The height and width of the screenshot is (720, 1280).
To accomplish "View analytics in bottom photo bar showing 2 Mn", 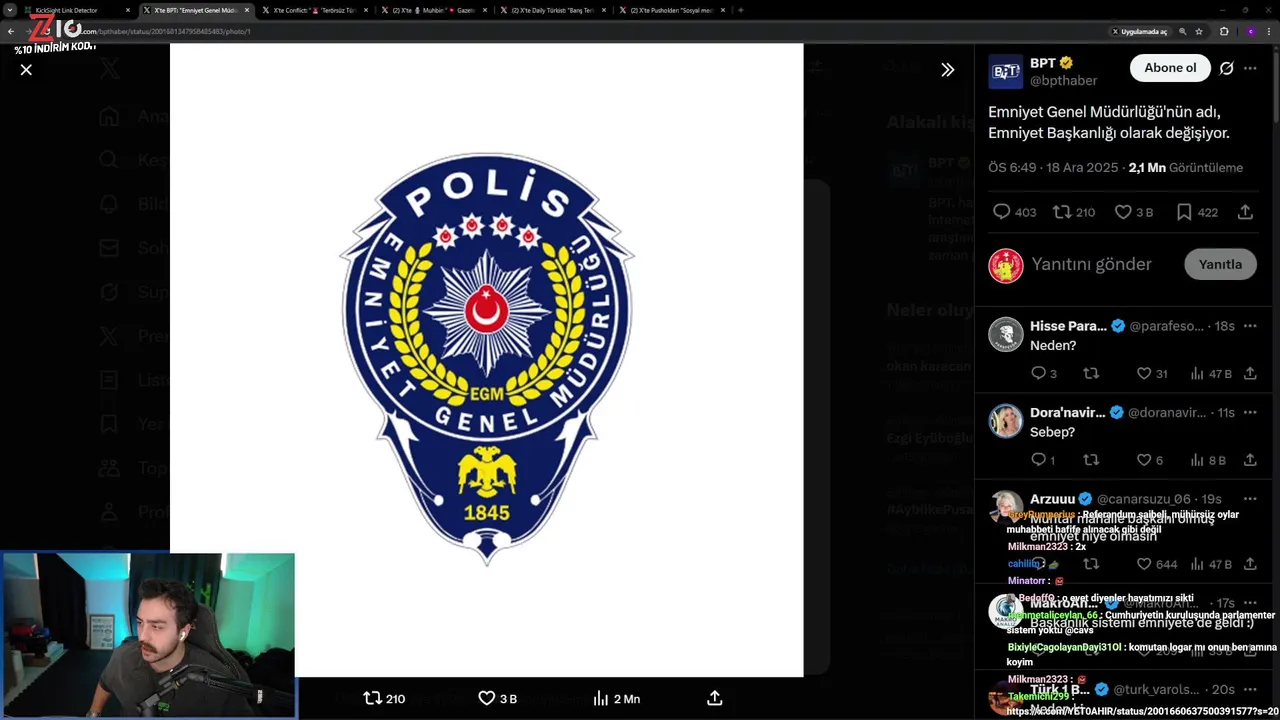I will [x=617, y=698].
